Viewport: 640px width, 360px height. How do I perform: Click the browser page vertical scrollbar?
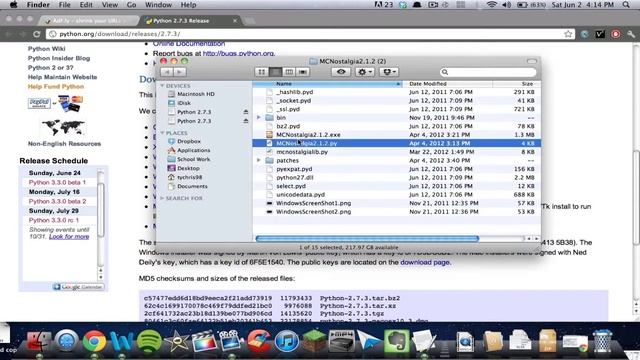coord(636,198)
